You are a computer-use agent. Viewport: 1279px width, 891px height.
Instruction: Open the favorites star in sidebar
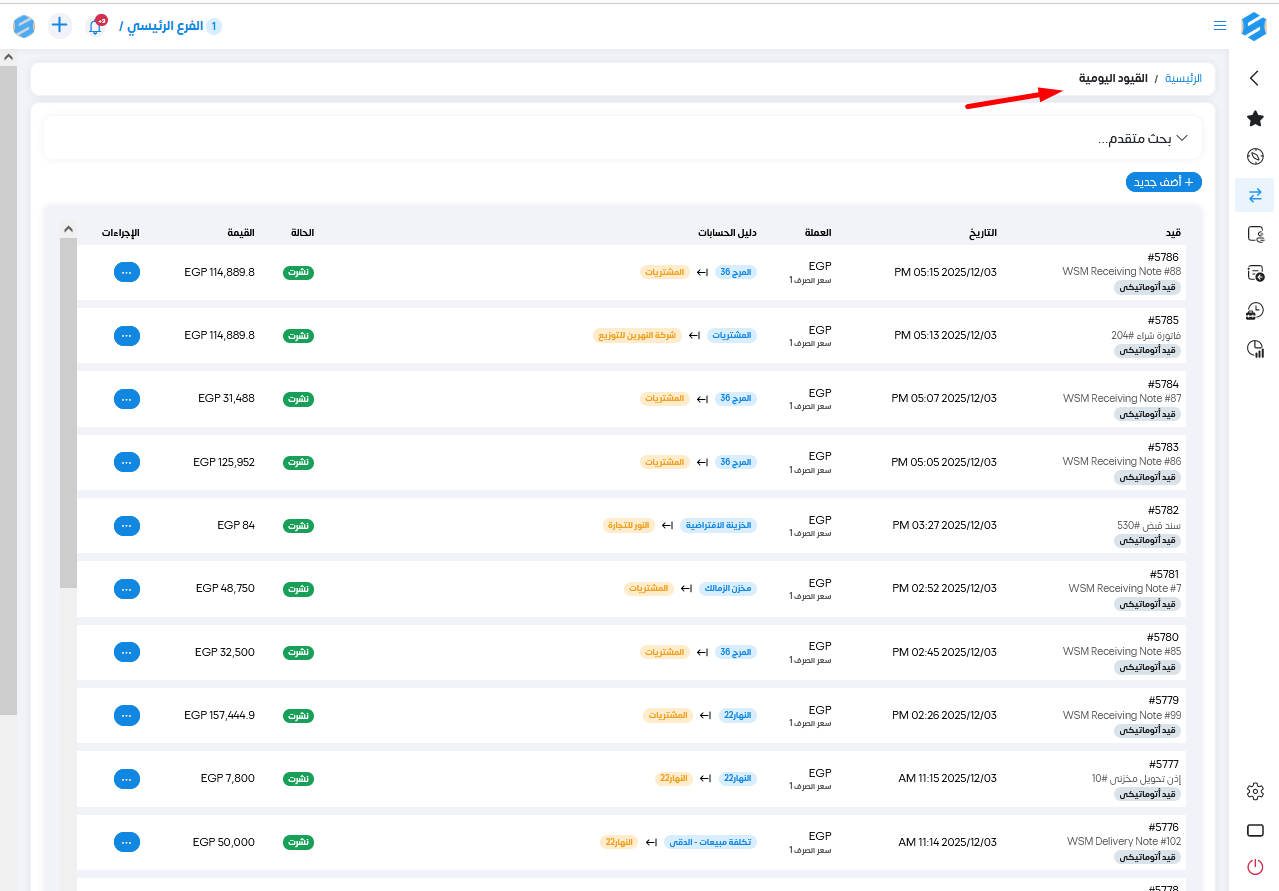1255,119
